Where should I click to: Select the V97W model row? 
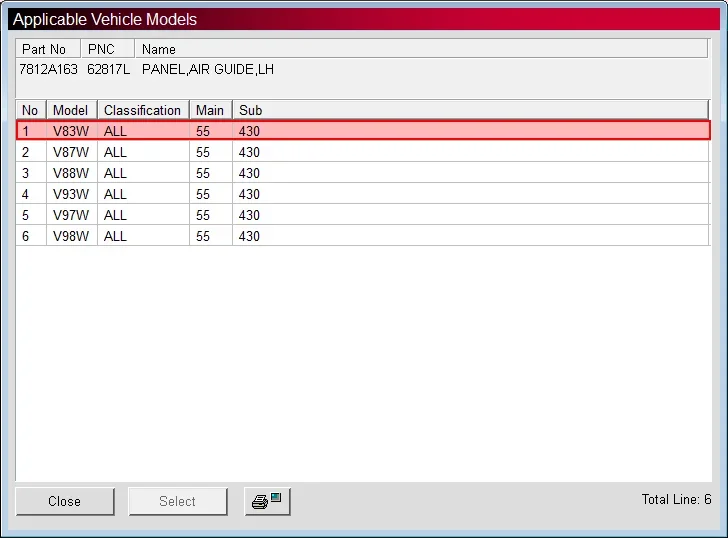tap(363, 215)
